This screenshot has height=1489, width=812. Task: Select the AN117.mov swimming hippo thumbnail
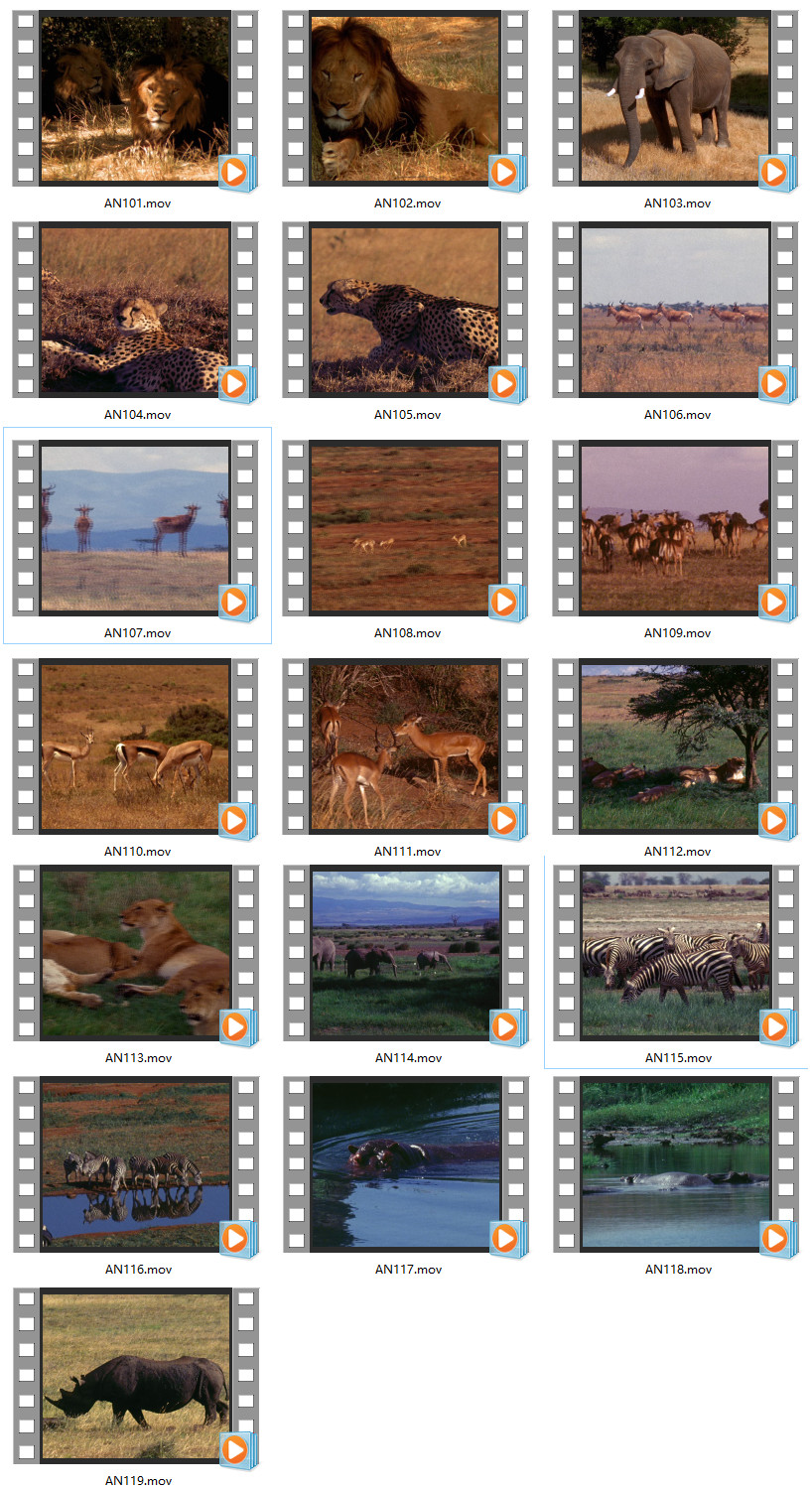[x=405, y=1163]
